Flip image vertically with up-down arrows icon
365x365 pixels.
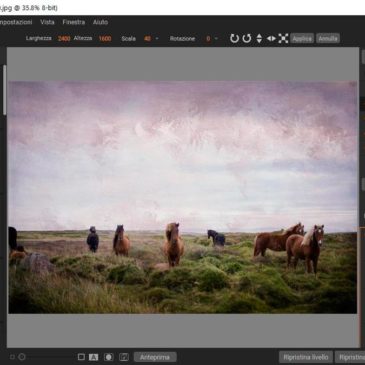[259, 39]
